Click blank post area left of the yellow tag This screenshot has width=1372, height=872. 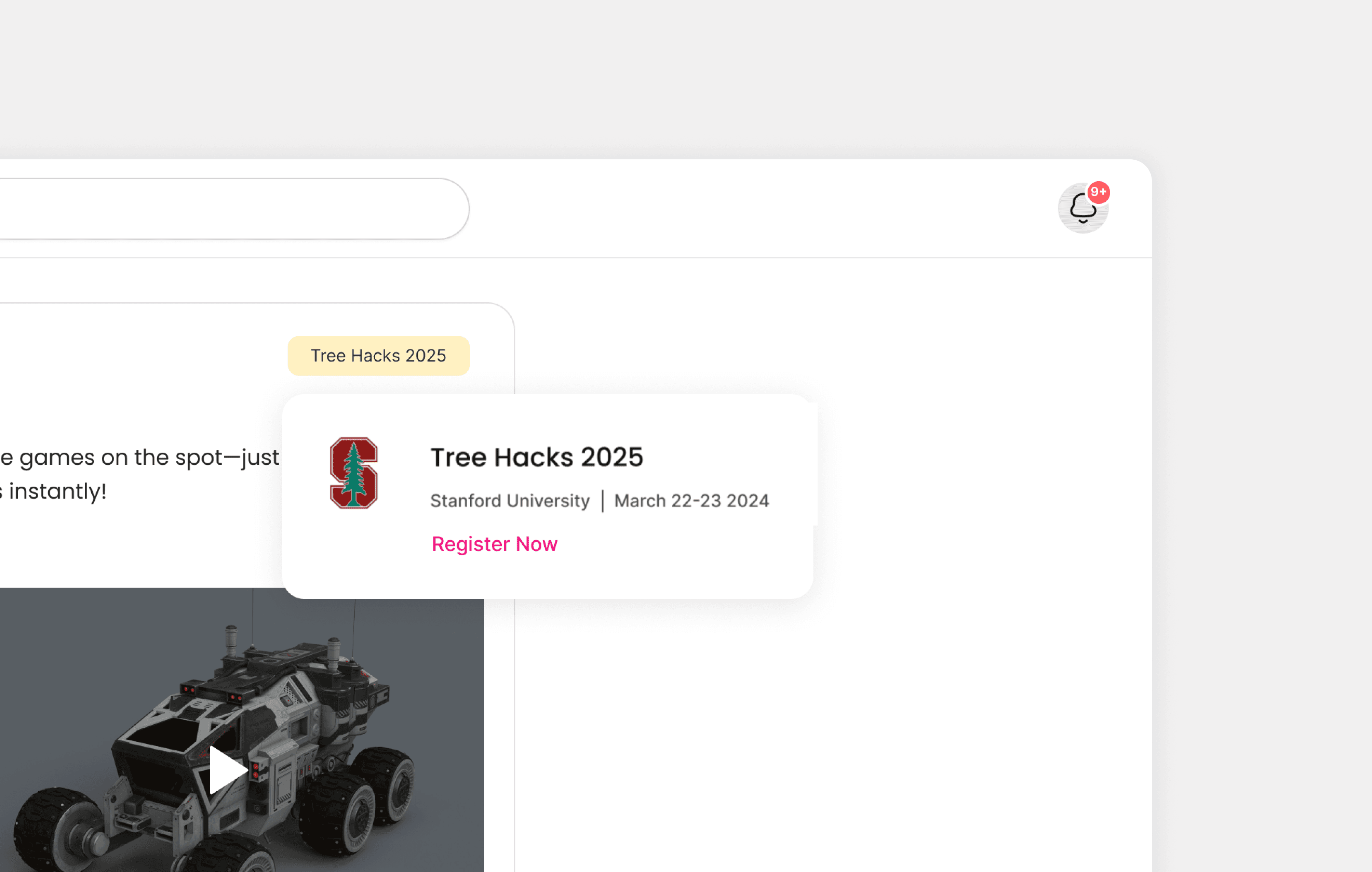(x=143, y=356)
